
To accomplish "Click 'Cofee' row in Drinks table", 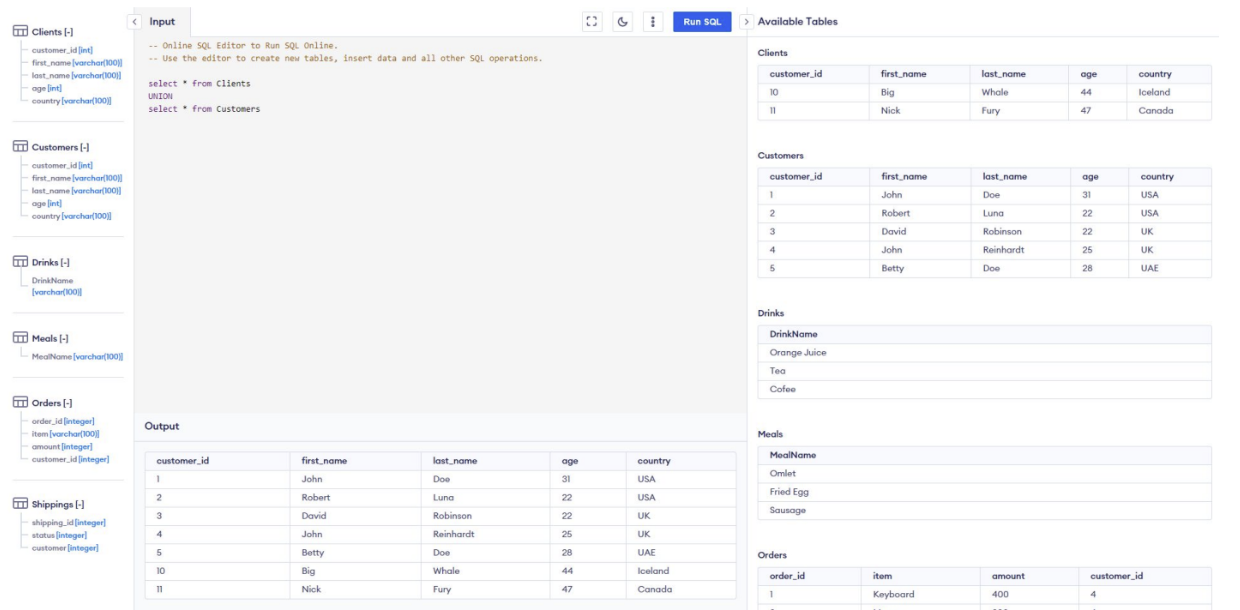I will (x=985, y=389).
